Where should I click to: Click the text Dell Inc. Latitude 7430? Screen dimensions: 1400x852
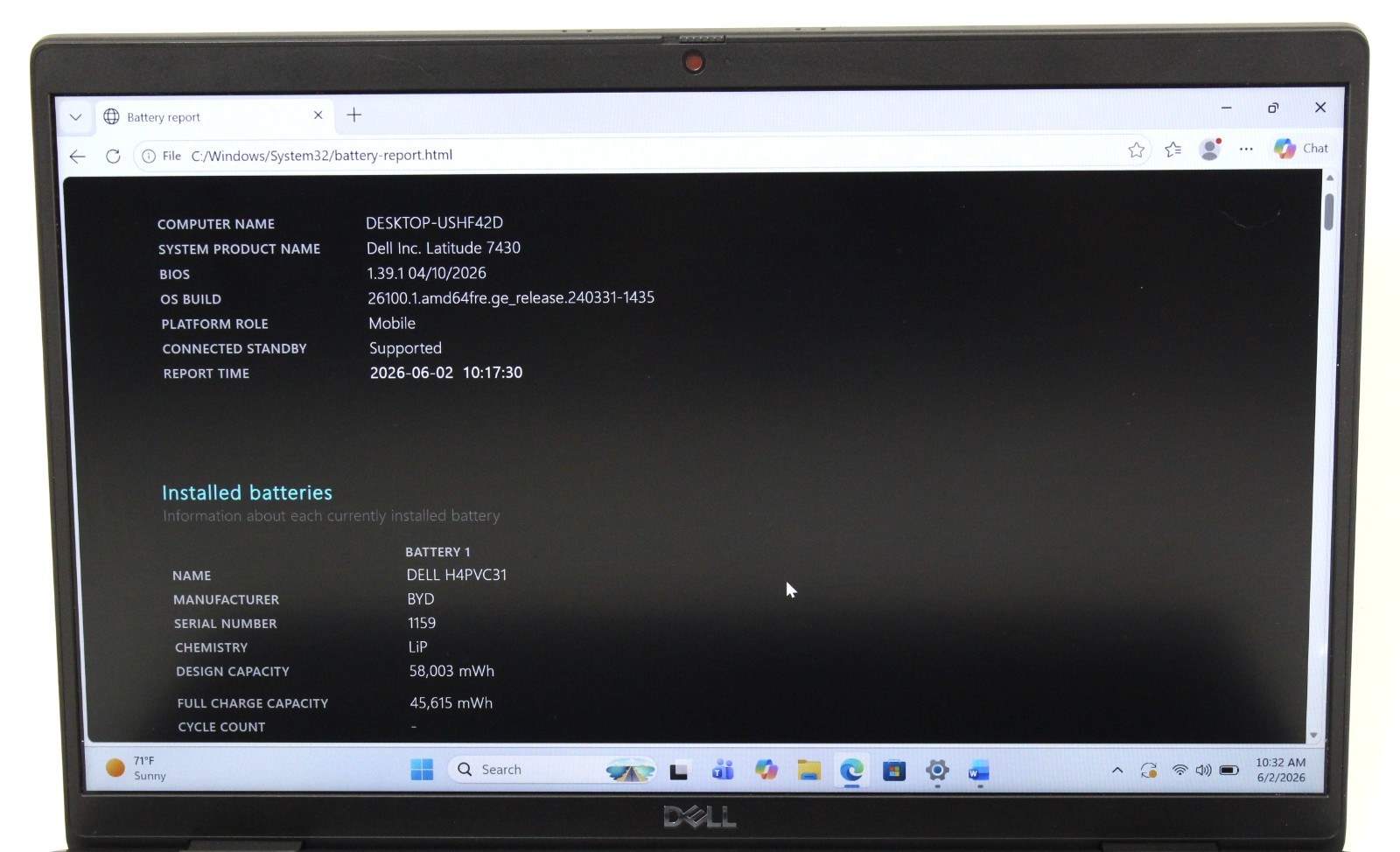[444, 248]
